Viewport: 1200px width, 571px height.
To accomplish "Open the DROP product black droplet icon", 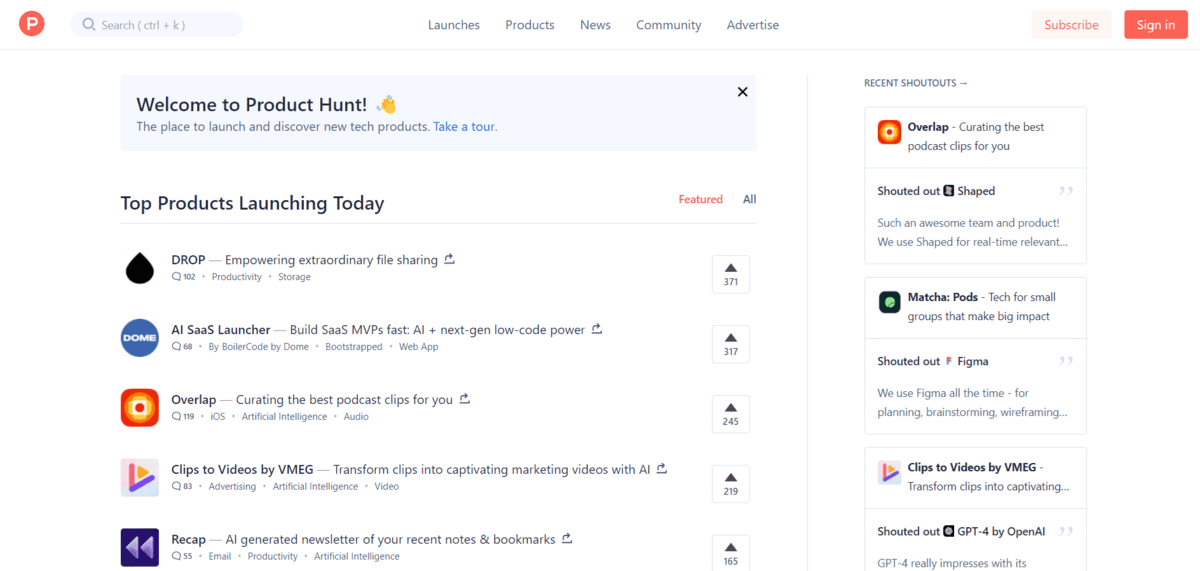I will 139,268.
